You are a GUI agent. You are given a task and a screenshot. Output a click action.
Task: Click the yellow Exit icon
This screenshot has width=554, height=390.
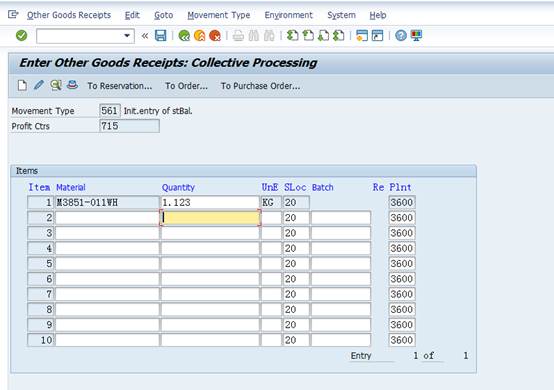tap(200, 35)
